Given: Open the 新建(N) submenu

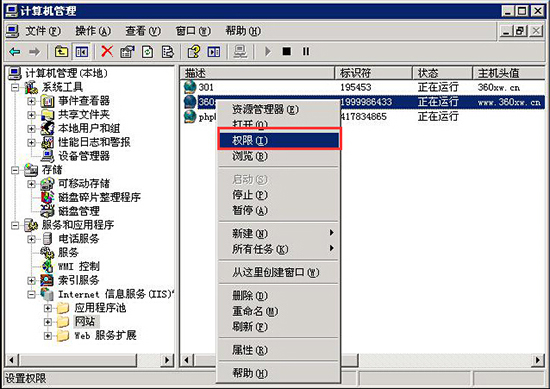Looking at the screenshot, I should [279, 233].
